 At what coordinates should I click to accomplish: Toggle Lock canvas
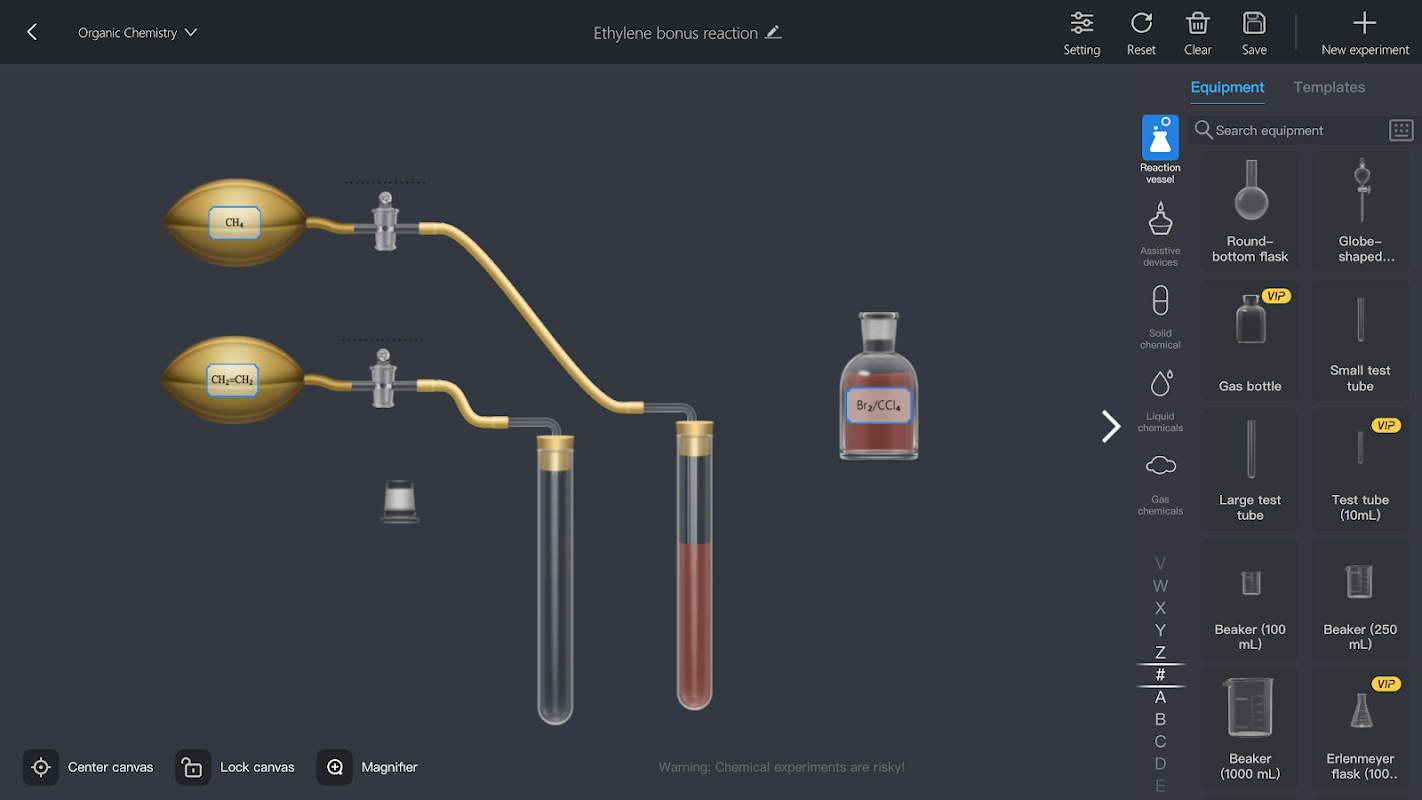tap(236, 767)
